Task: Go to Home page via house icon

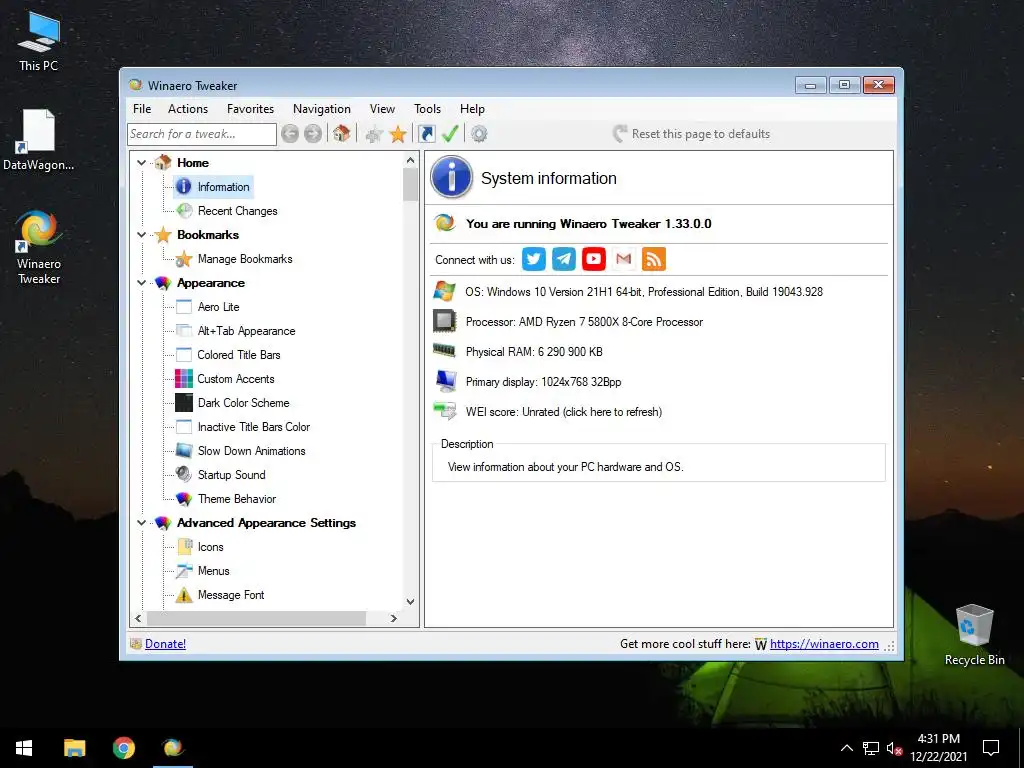Action: click(342, 134)
